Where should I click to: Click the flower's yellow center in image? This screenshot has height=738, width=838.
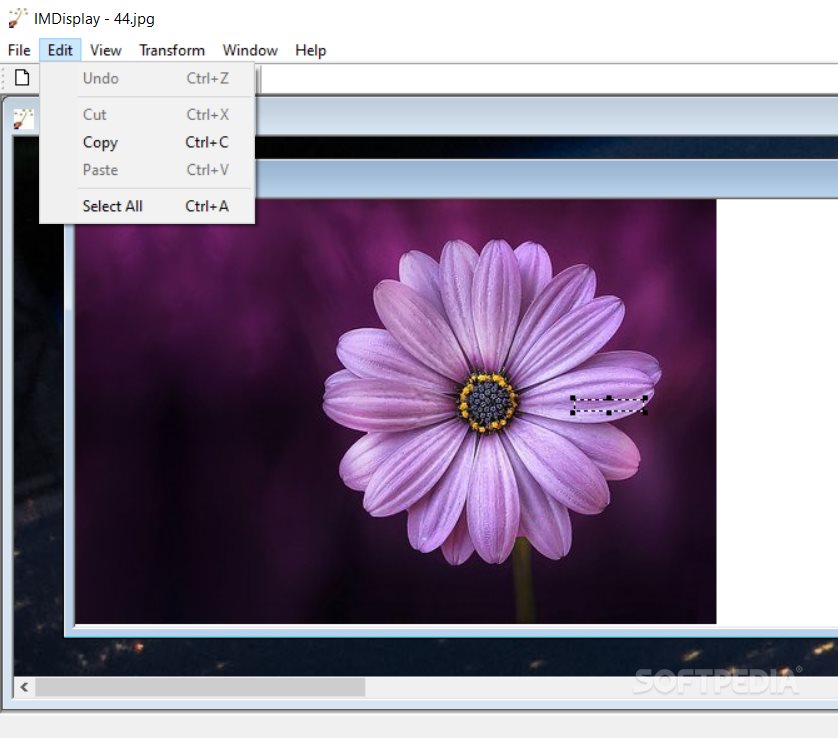pos(487,402)
